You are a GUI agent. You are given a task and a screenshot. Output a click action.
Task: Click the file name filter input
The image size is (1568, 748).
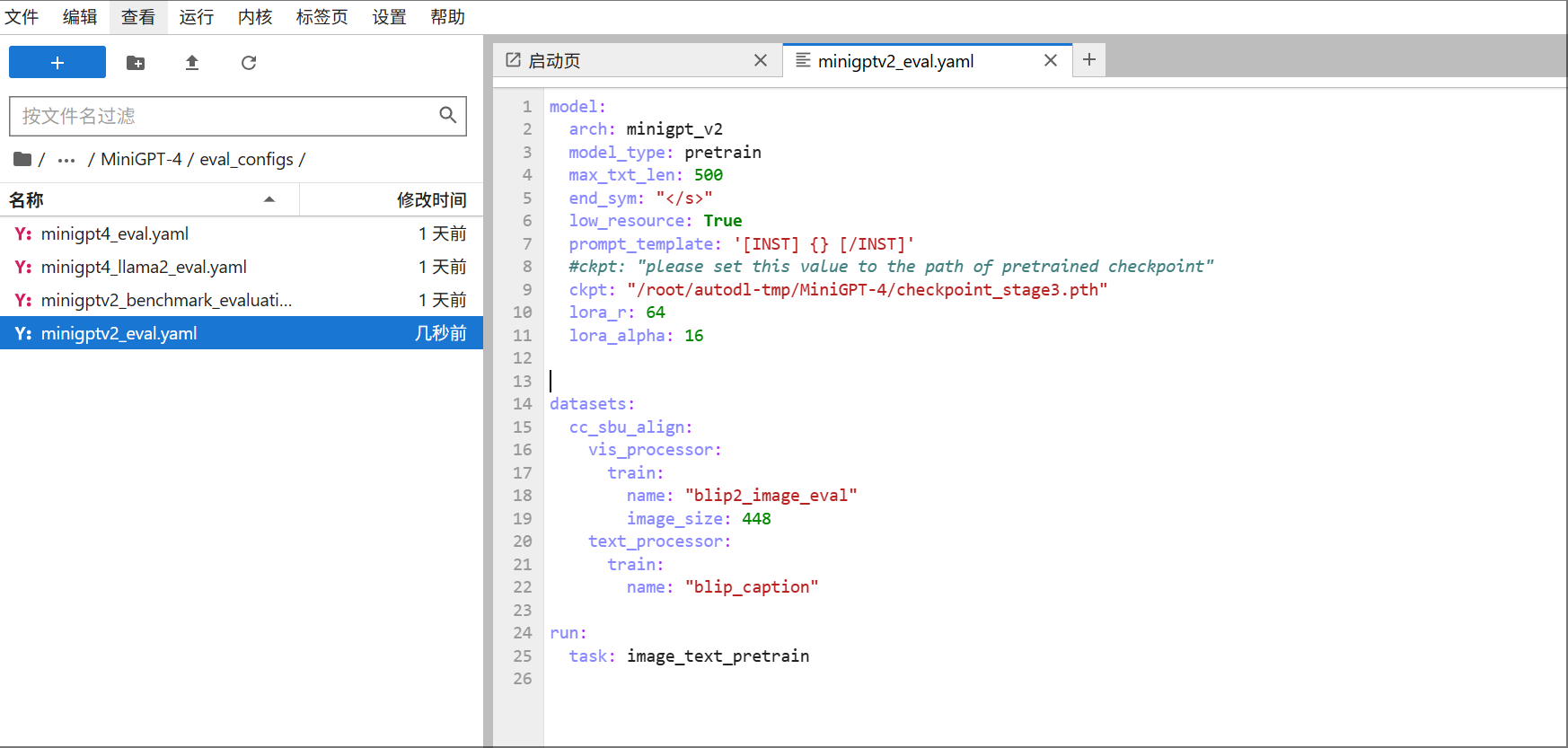[x=225, y=116]
